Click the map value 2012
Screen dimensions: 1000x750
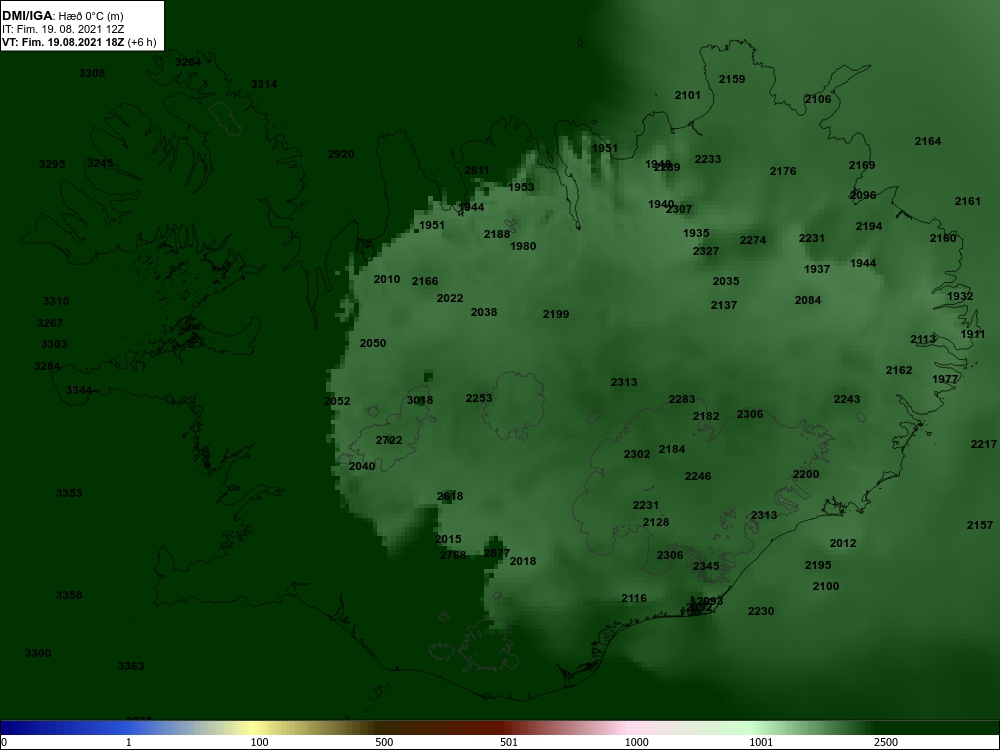point(843,543)
